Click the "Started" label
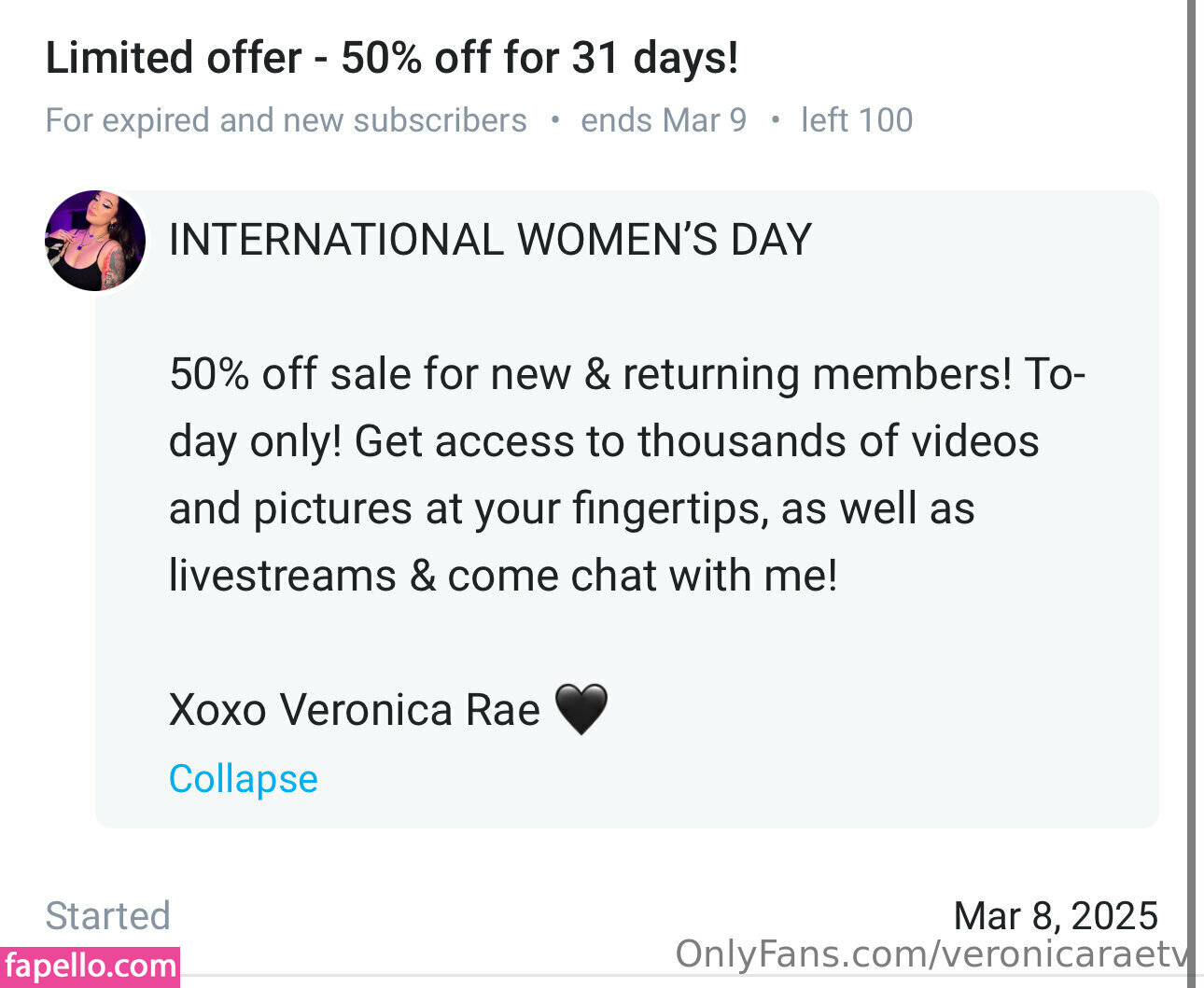 (x=107, y=916)
